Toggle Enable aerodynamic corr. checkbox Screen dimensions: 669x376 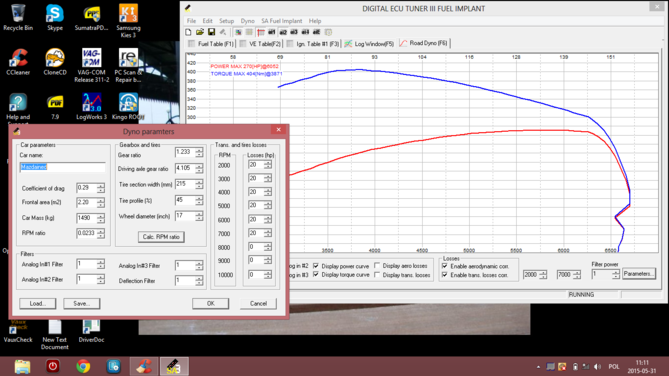click(x=445, y=266)
